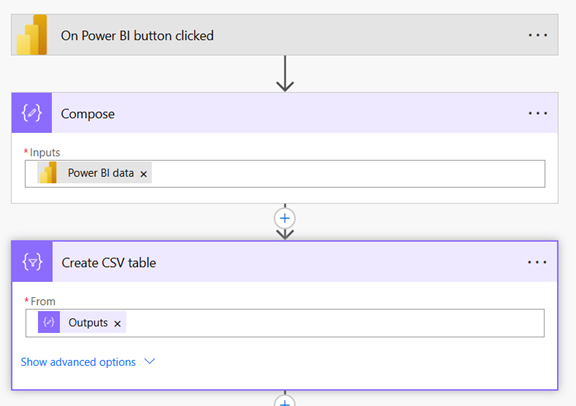Insert a step after Compose with plus button
The height and width of the screenshot is (406, 576).
tap(285, 218)
